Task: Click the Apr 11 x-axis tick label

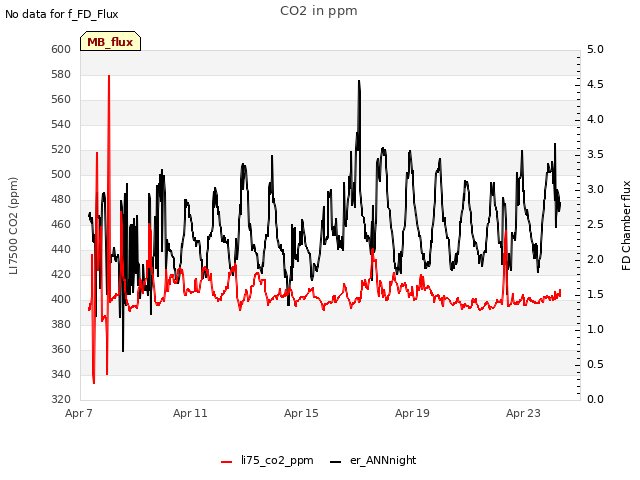Action: coord(190,413)
